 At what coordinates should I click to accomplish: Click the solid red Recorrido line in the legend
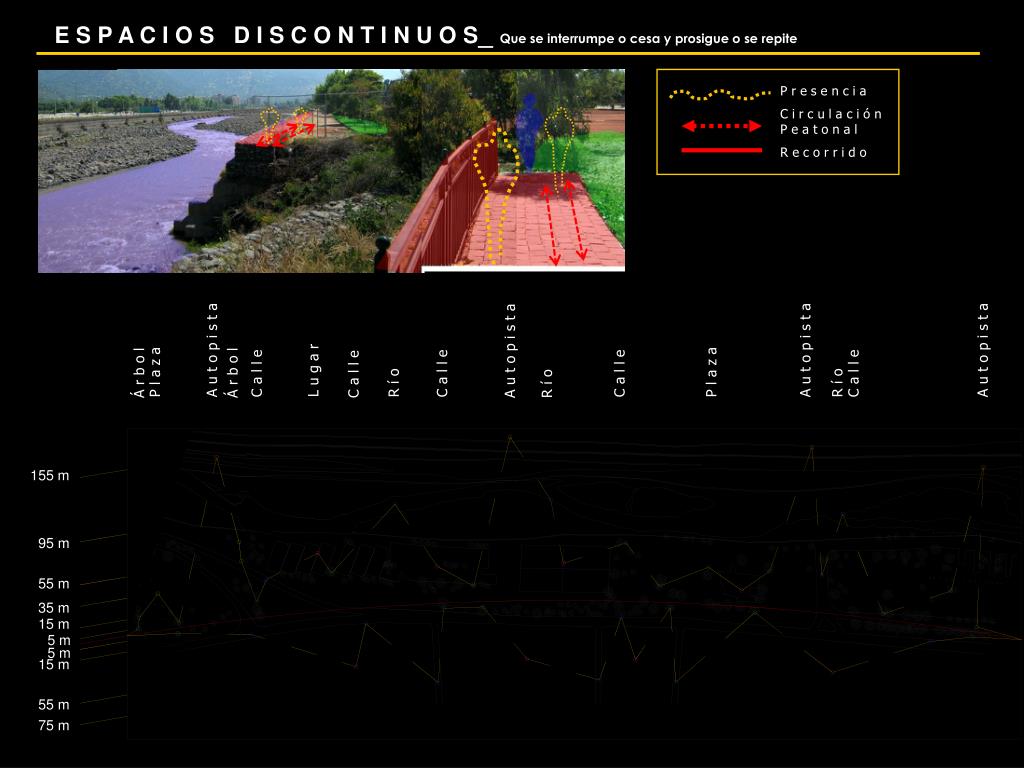coord(722,150)
